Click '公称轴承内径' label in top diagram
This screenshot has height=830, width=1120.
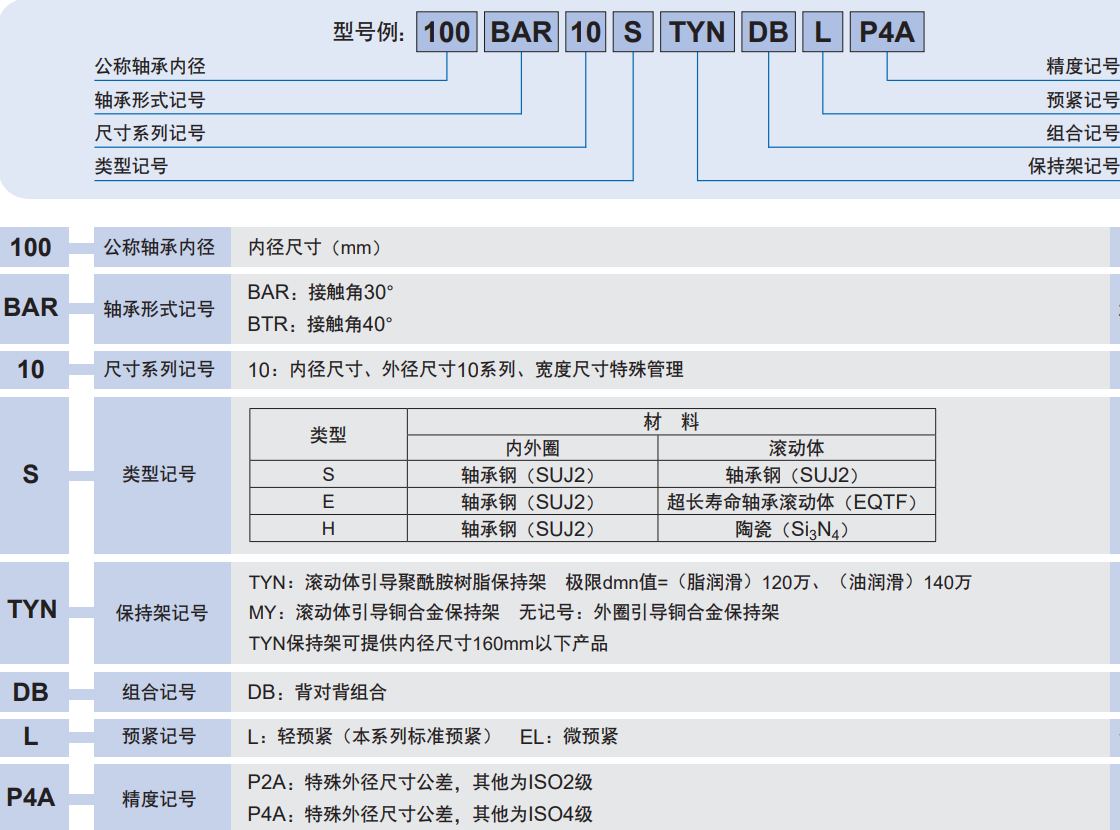coord(150,66)
